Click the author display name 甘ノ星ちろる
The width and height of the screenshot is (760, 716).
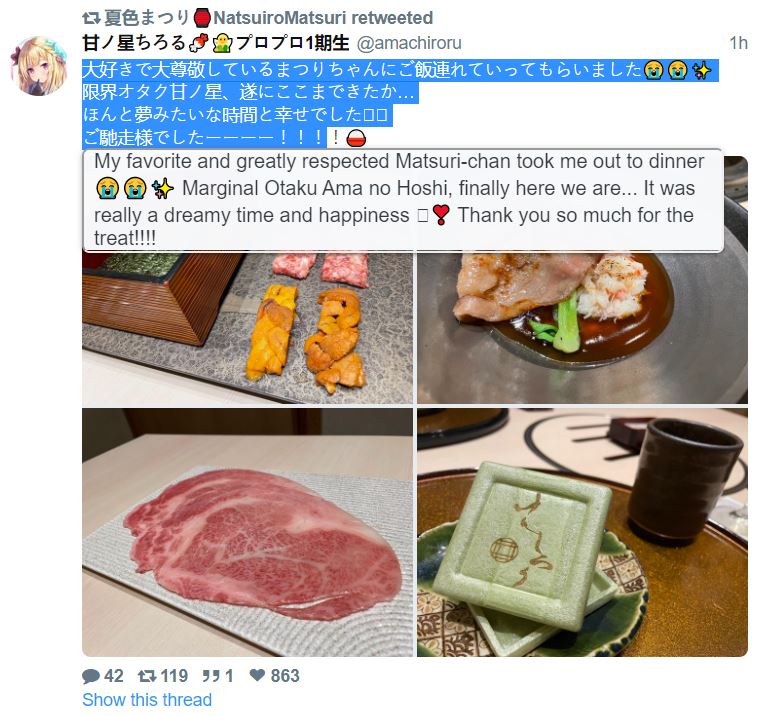coord(134,43)
